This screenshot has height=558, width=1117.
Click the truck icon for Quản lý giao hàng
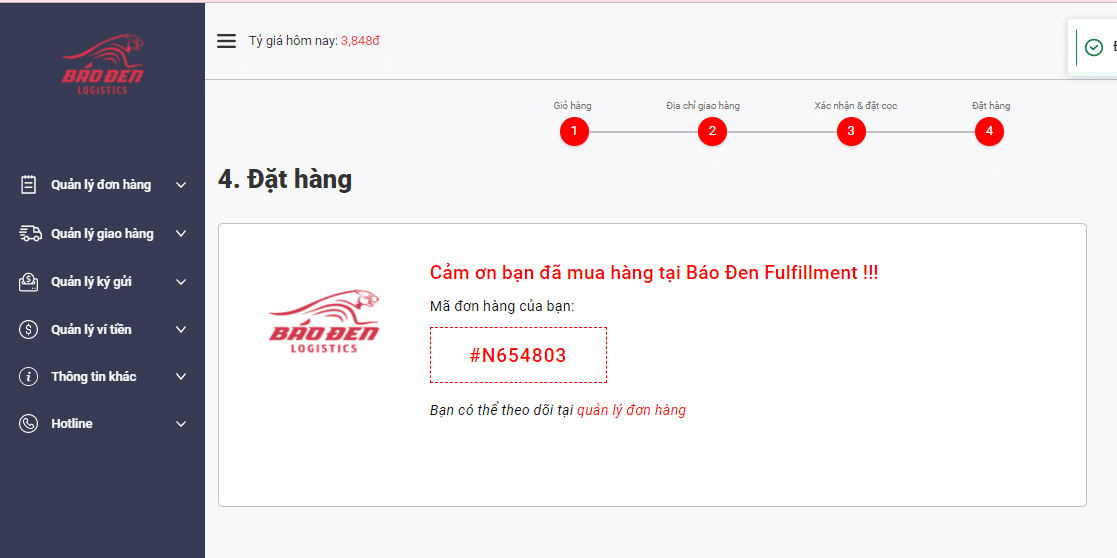tap(29, 233)
